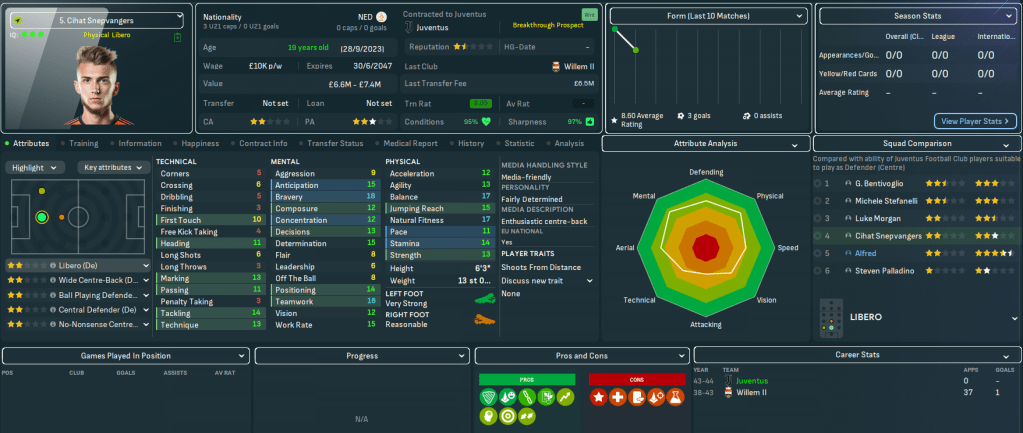This screenshot has width=1023, height=433.
Task: Click the View Player Stats button
Action: coord(975,121)
